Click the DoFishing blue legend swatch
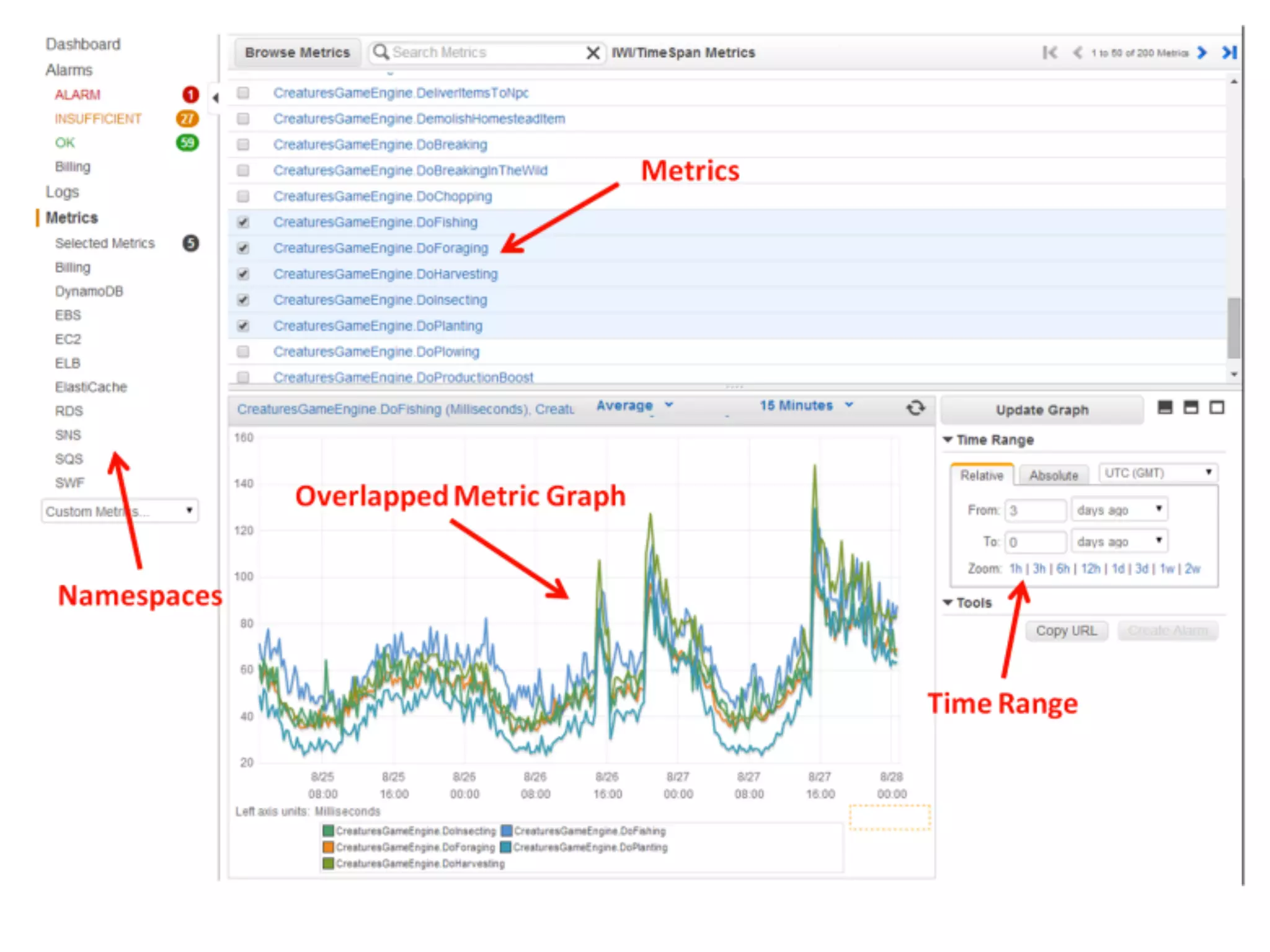Viewport: 1270px width, 952px height. coord(506,831)
